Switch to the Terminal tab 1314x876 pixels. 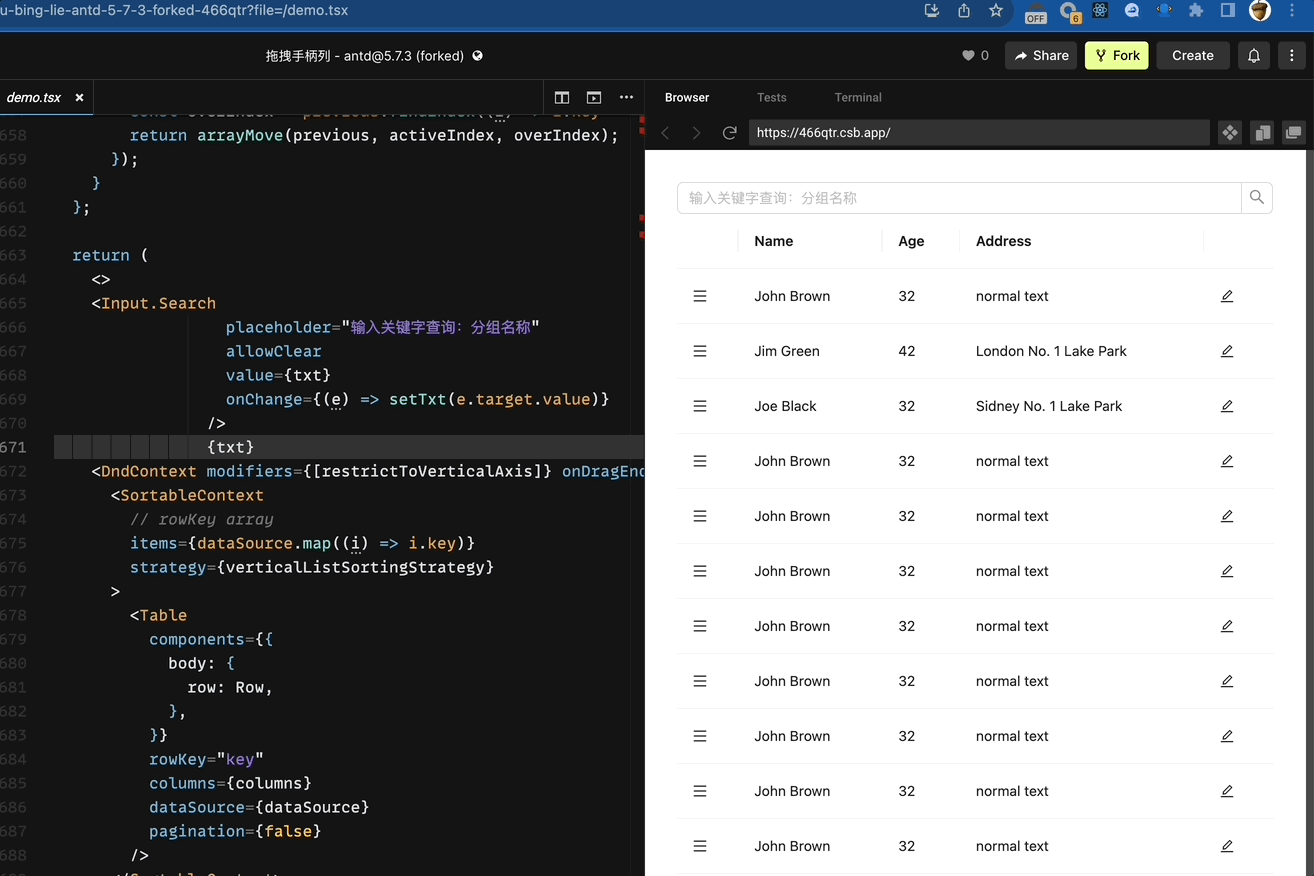point(857,97)
